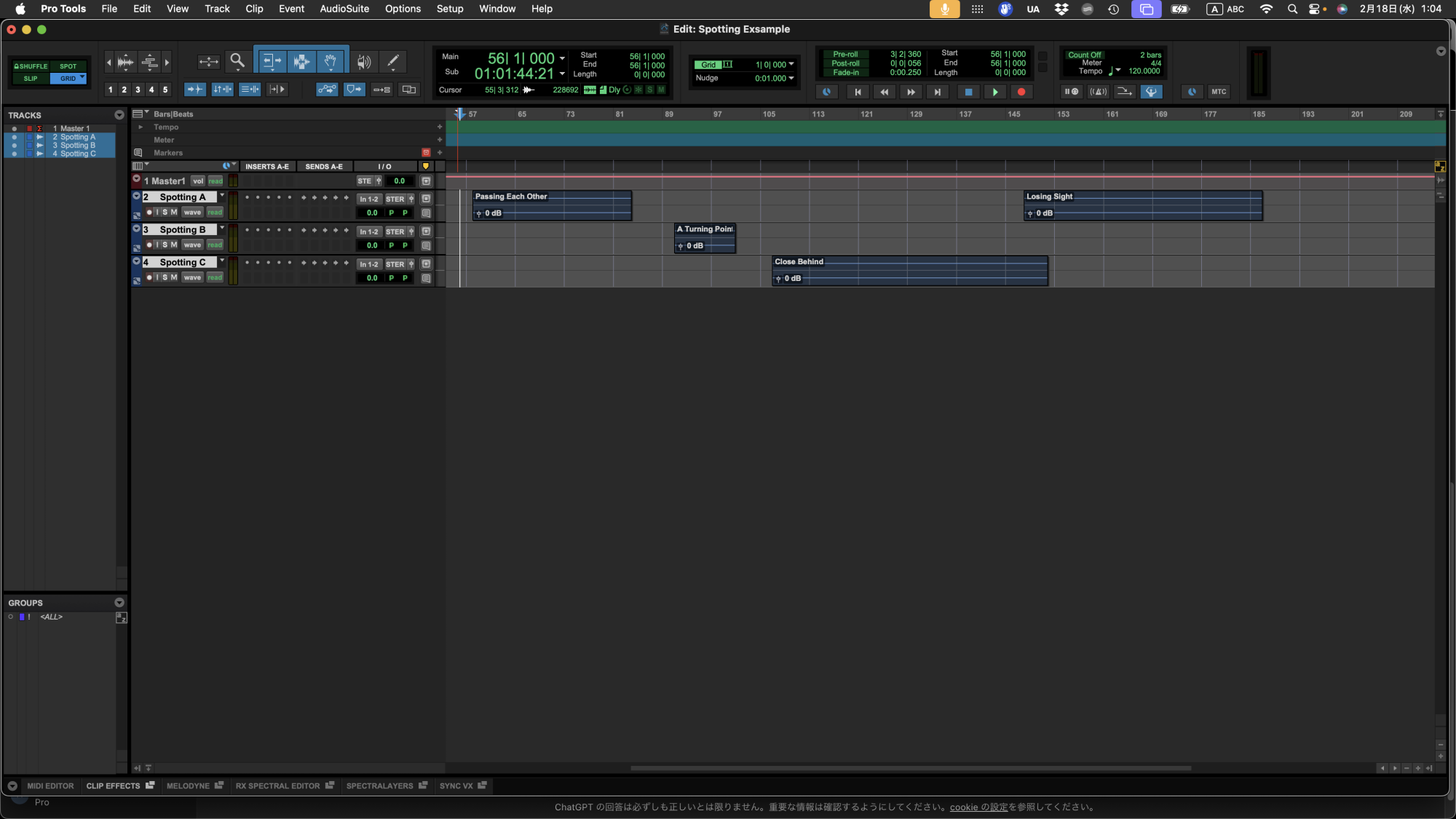Open the Nudge value dropdown

tap(791, 79)
